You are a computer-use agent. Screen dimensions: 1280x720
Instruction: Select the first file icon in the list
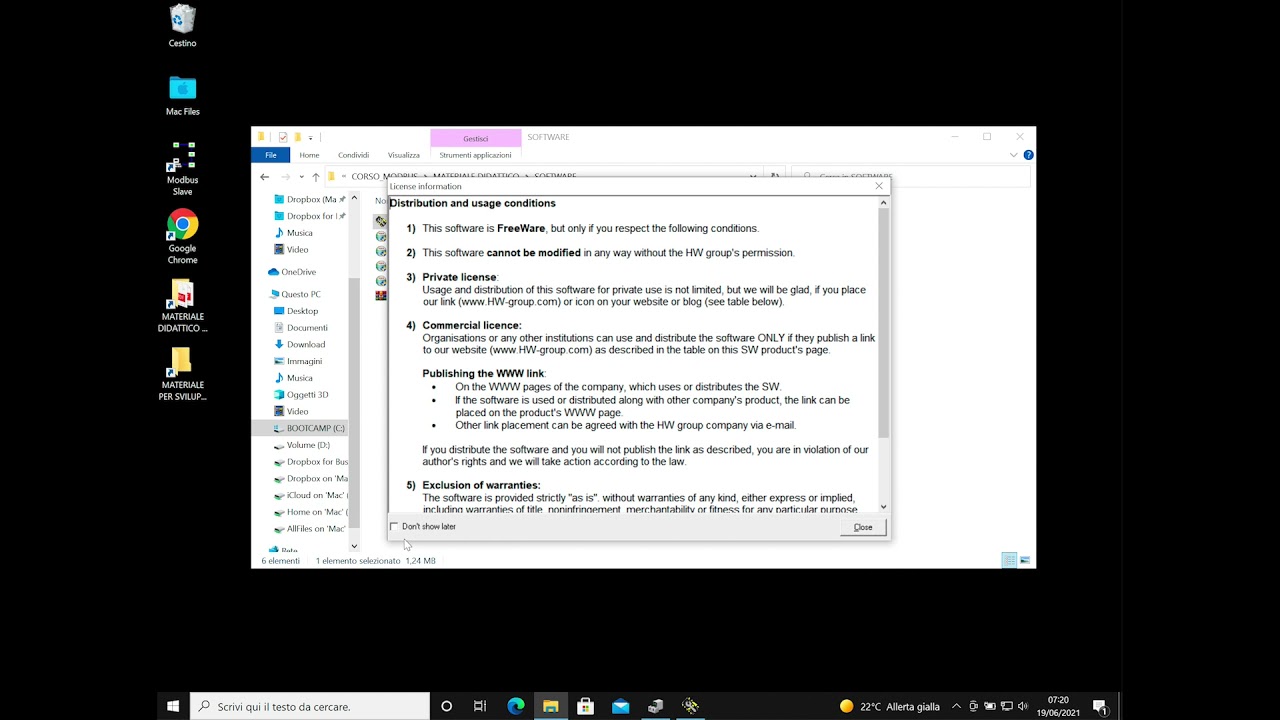[x=381, y=221]
